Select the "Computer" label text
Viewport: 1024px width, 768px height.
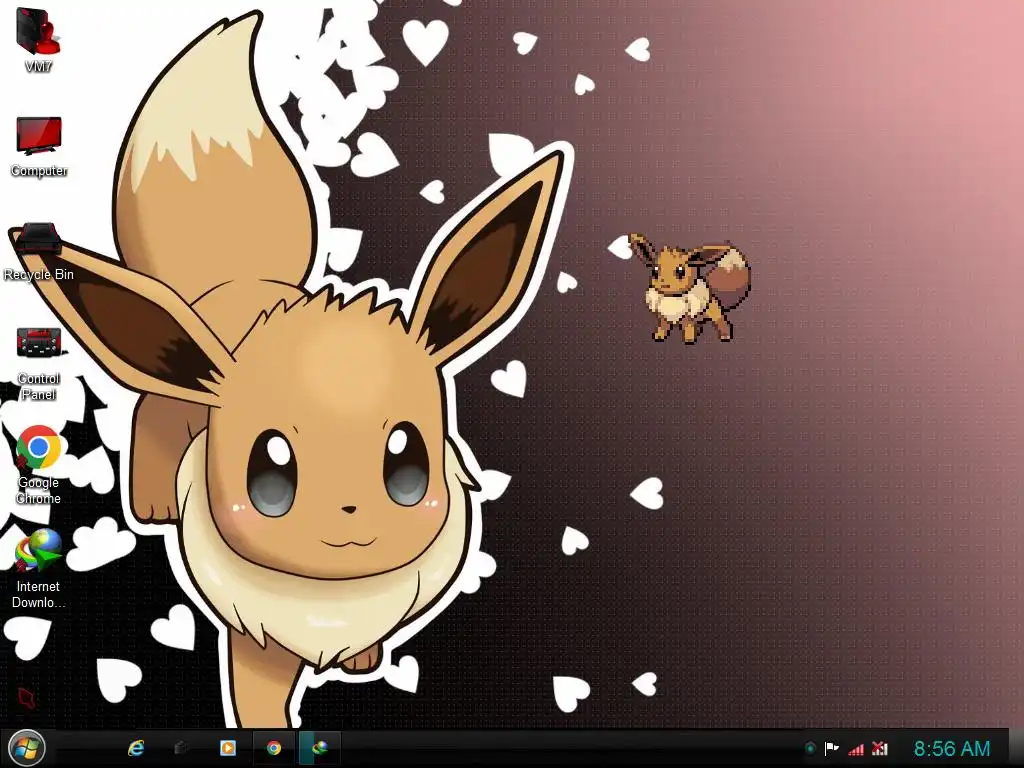coord(39,170)
